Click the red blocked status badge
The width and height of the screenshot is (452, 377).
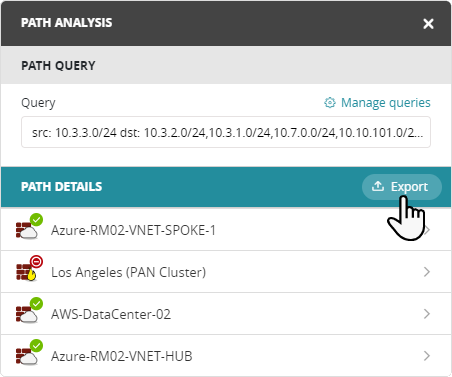point(36,261)
